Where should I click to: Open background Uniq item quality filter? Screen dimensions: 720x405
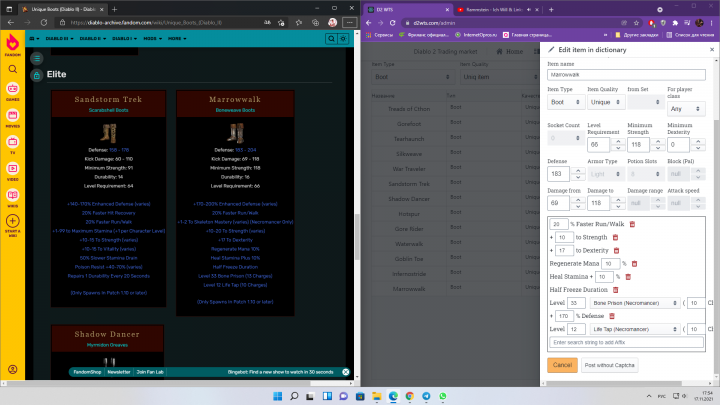pyautogui.click(x=499, y=77)
